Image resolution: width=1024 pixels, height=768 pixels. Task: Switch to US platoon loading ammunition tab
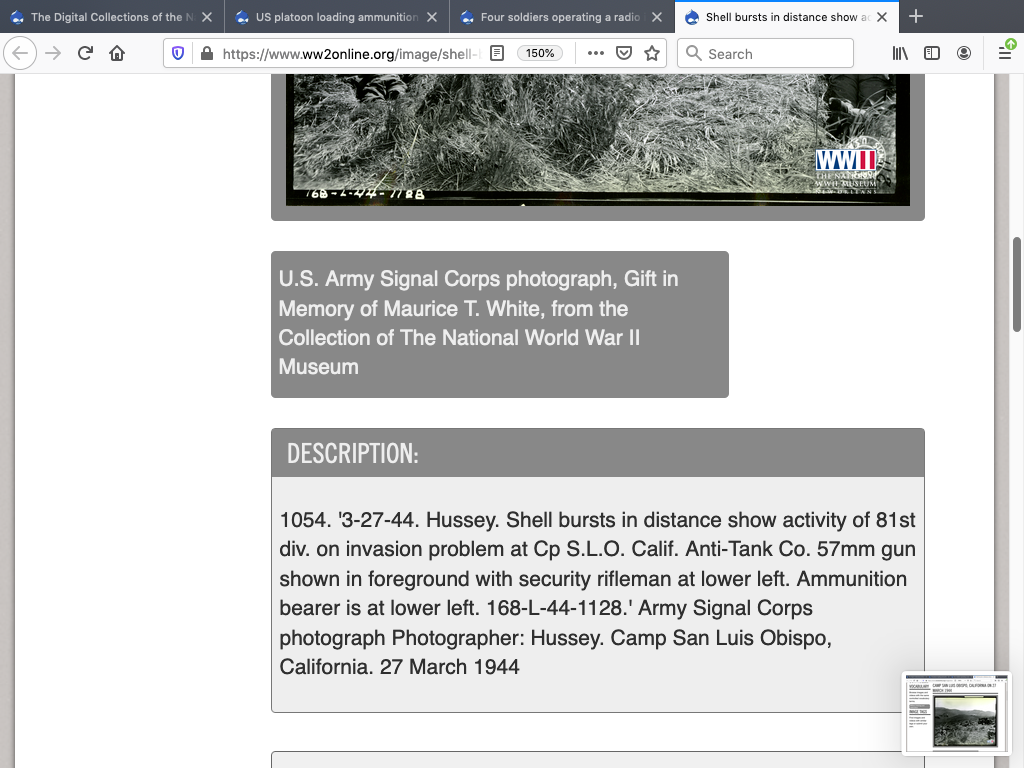(335, 17)
